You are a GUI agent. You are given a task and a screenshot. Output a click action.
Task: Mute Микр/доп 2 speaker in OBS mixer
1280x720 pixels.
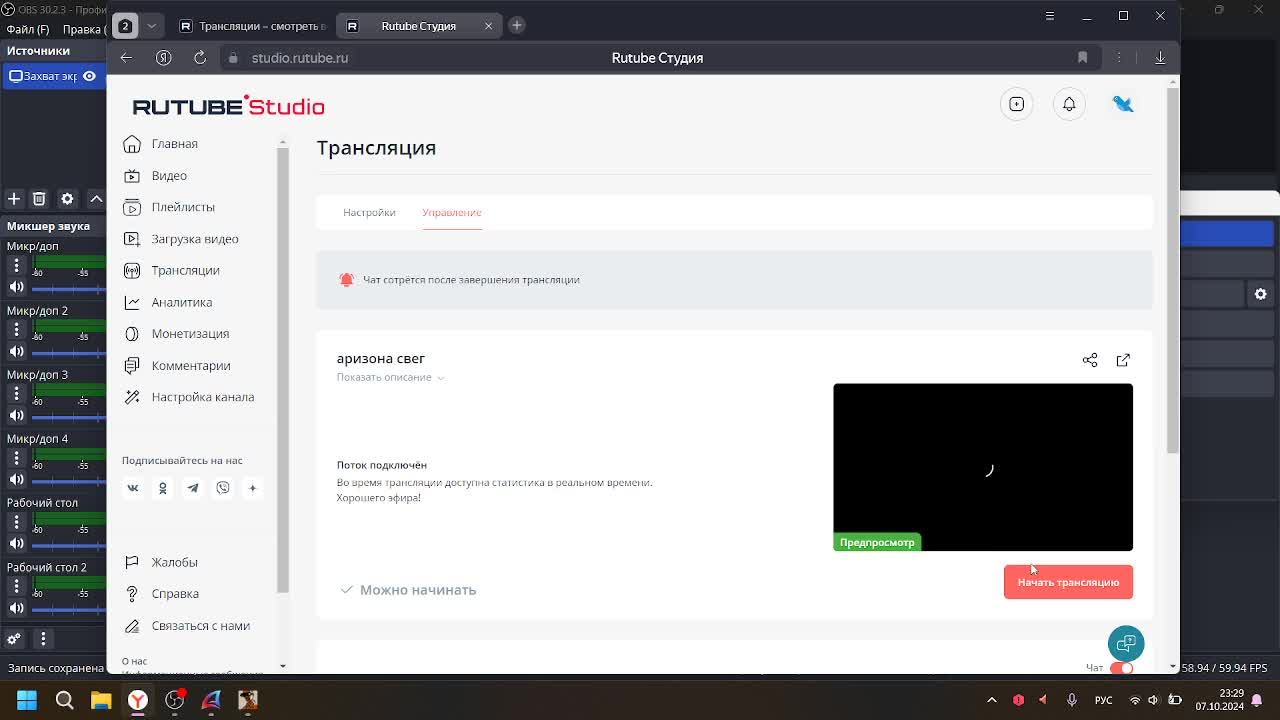(x=16, y=351)
